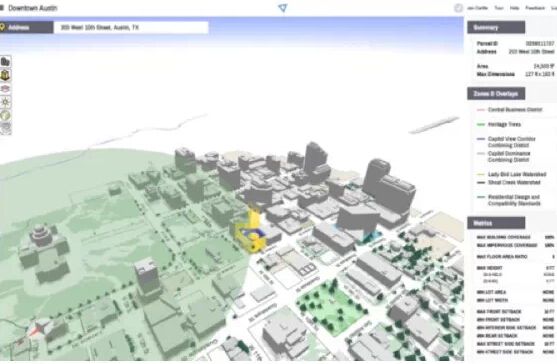Click the user avatar icon in header

click(x=458, y=8)
